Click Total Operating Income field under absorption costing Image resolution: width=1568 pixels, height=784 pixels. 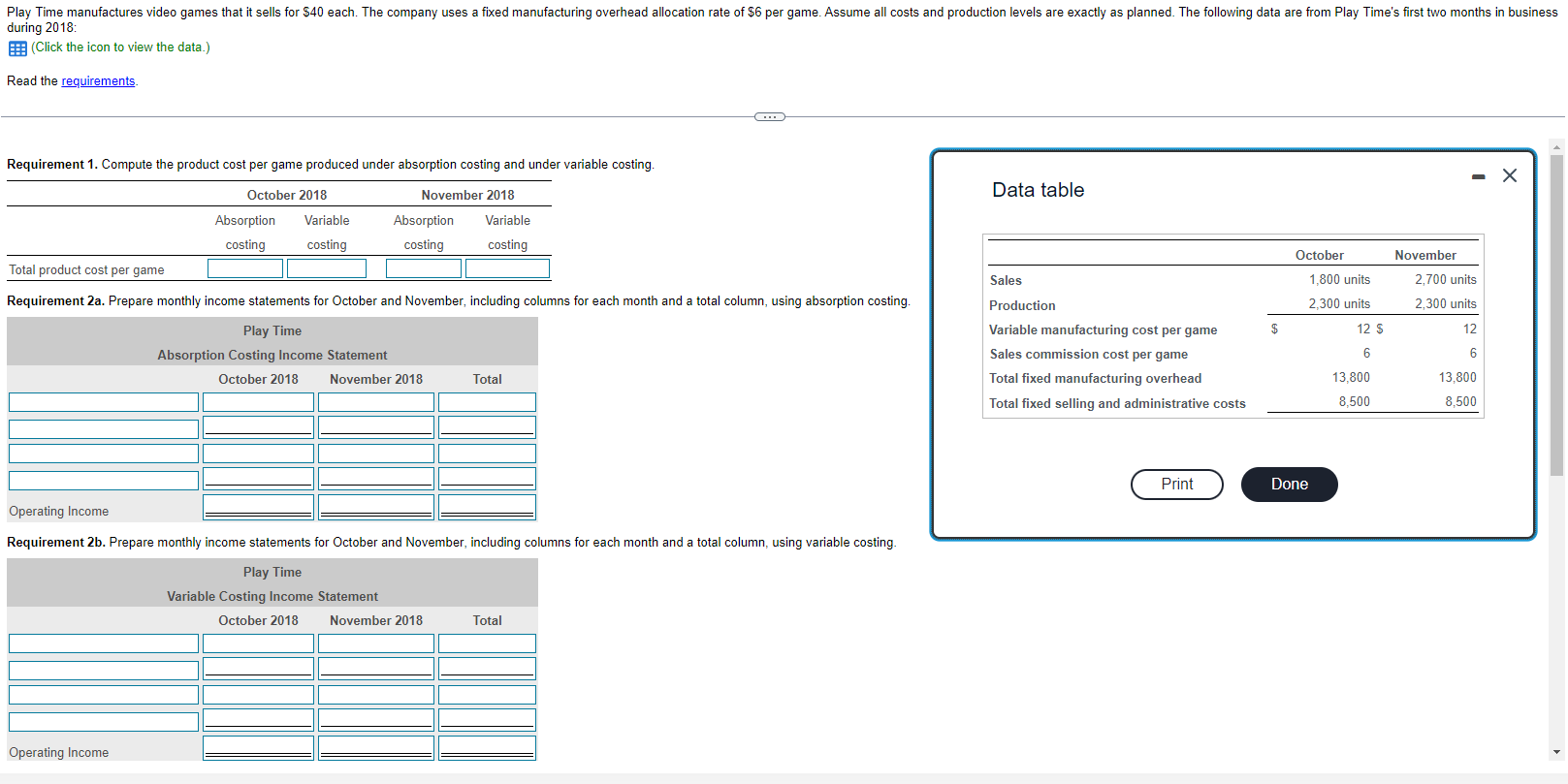click(x=487, y=507)
